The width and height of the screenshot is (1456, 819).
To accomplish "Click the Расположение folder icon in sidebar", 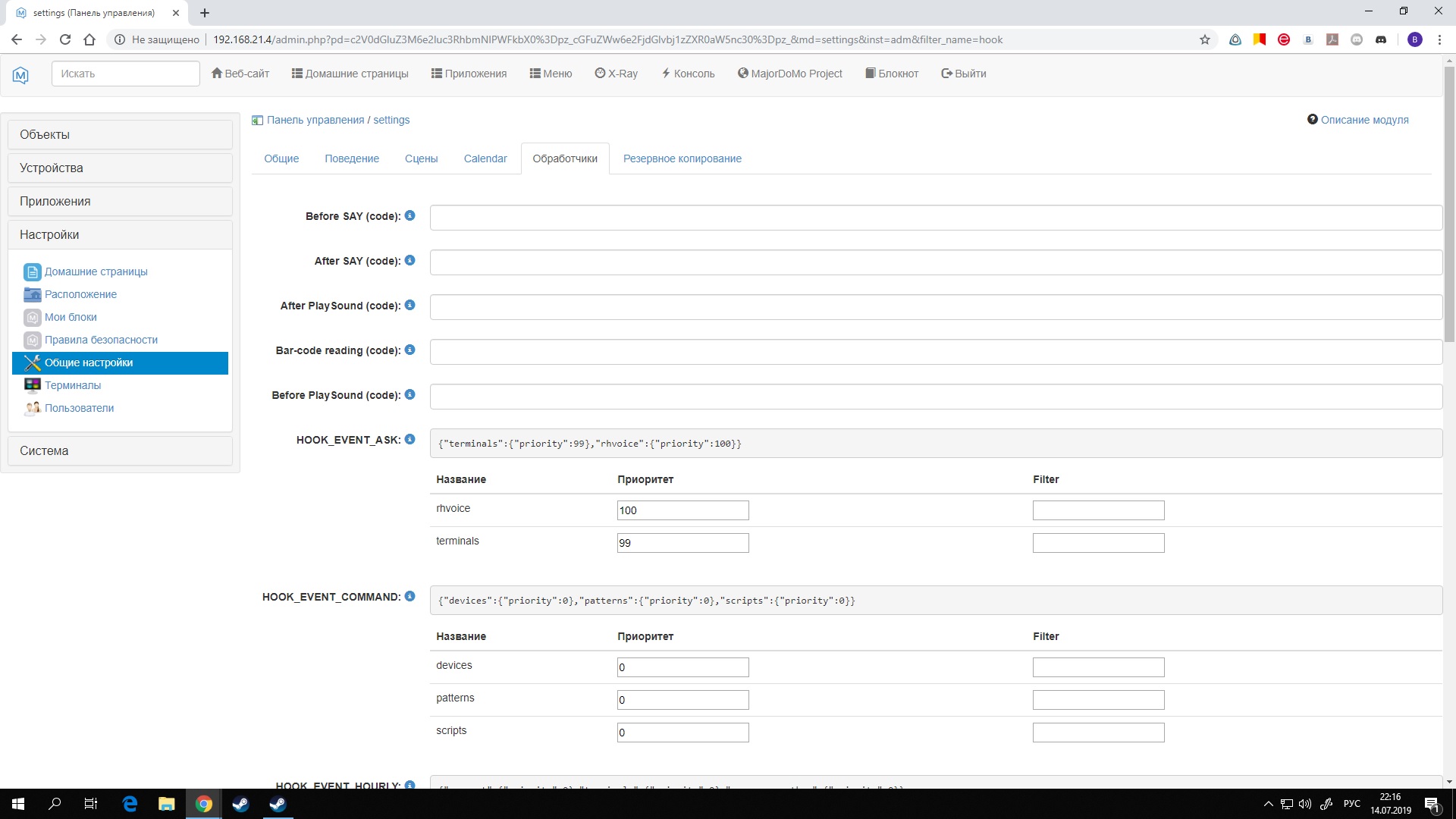I will click(32, 294).
